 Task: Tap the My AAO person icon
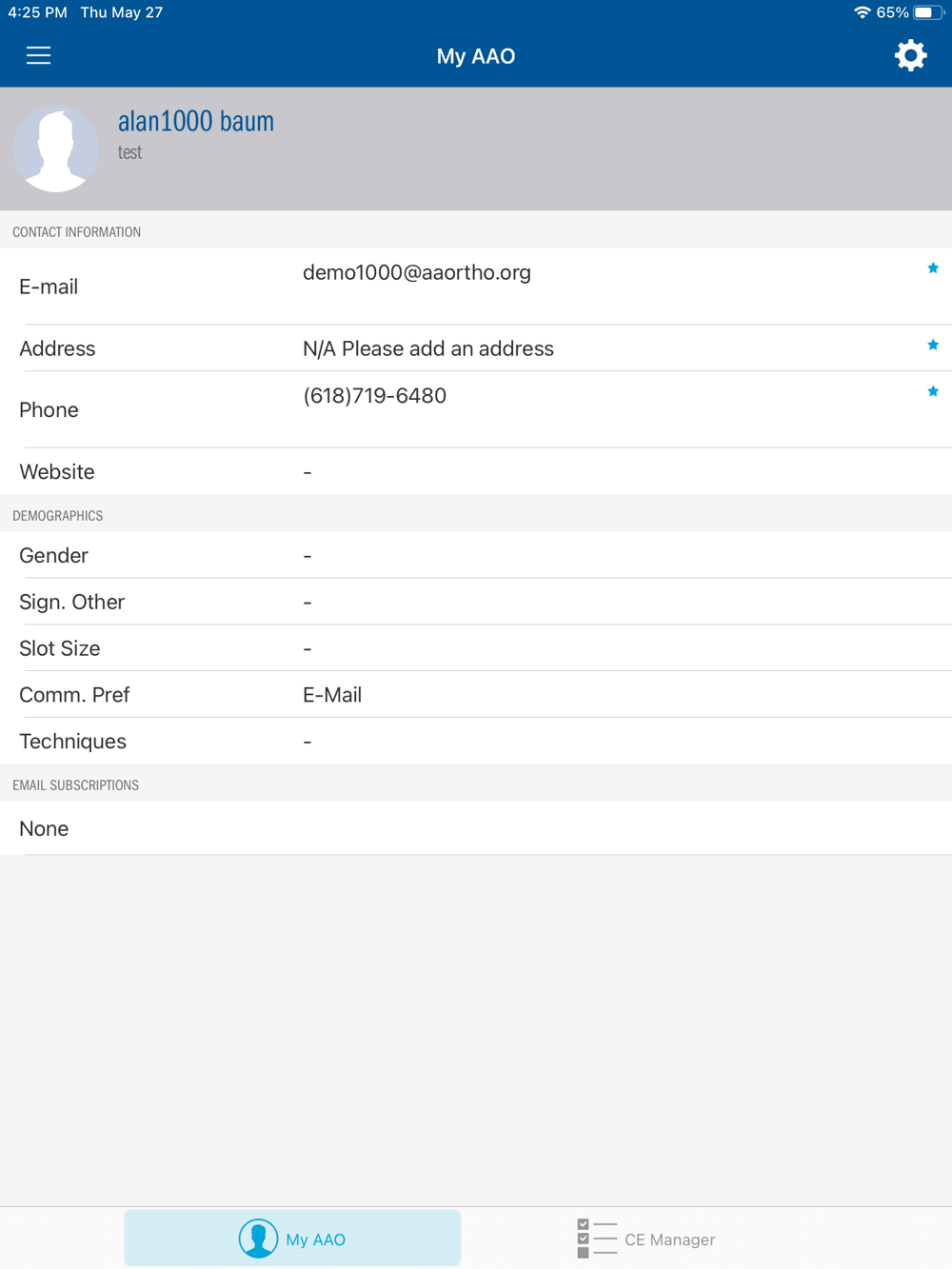point(258,1239)
